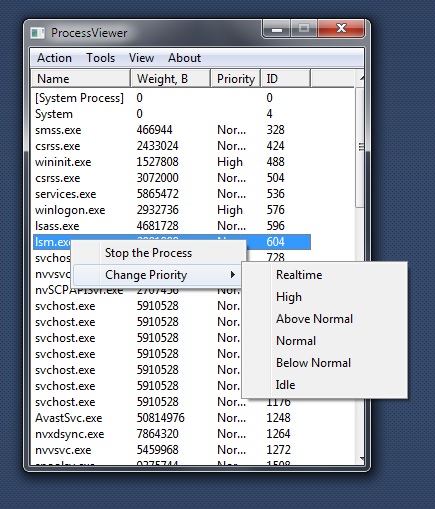Select csrss.exe with ID 504
The height and width of the screenshot is (509, 435).
coord(172,178)
